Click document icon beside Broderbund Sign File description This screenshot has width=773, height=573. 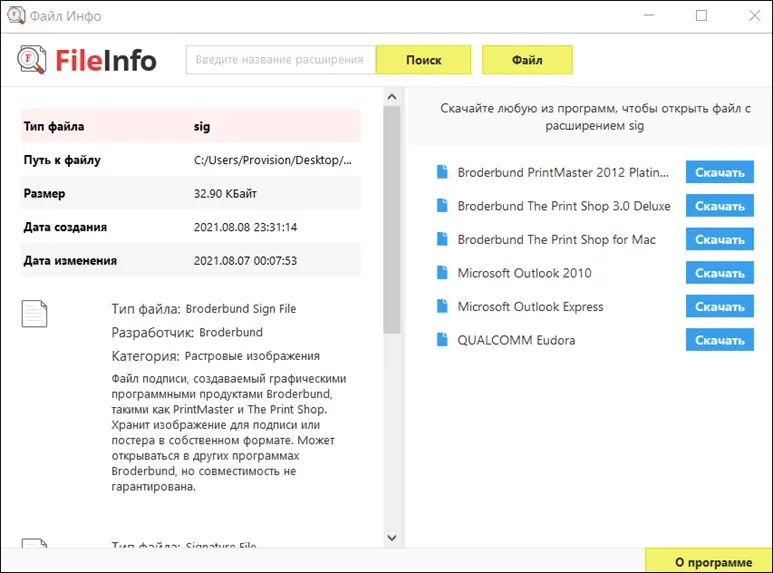pos(35,314)
